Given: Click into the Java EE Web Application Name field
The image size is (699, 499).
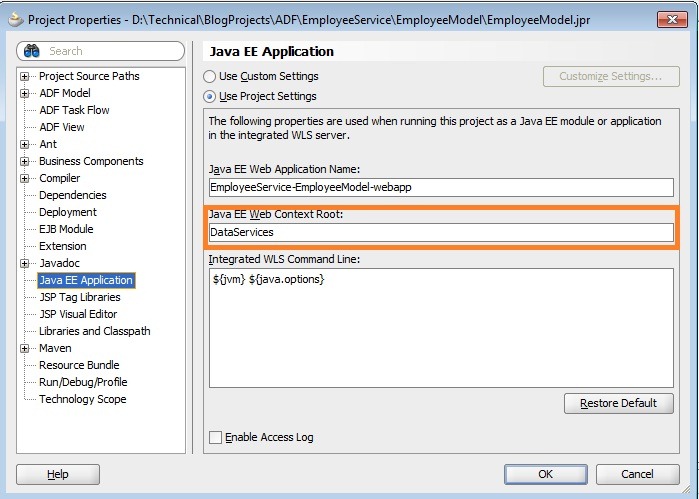Looking at the screenshot, I should (x=440, y=187).
